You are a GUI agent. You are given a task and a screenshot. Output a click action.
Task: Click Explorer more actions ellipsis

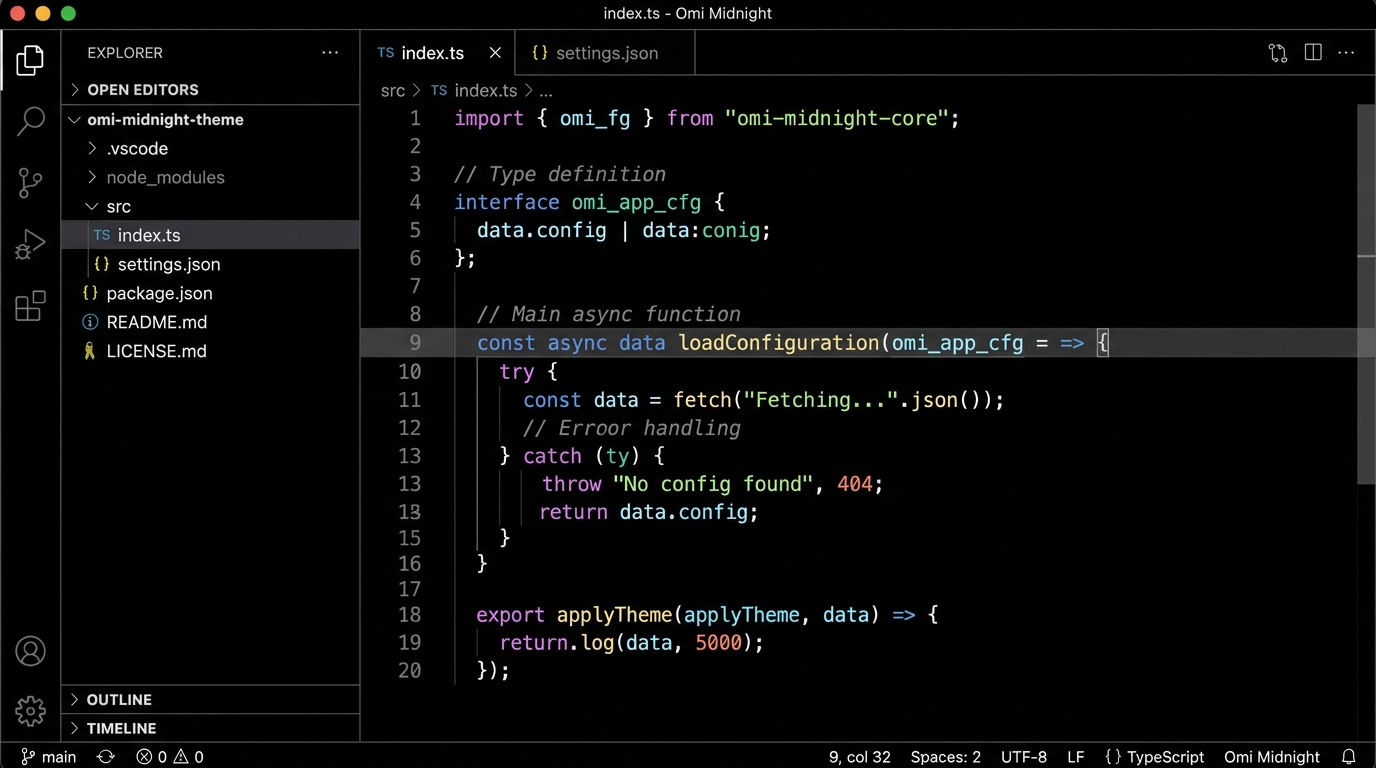pyautogui.click(x=330, y=53)
